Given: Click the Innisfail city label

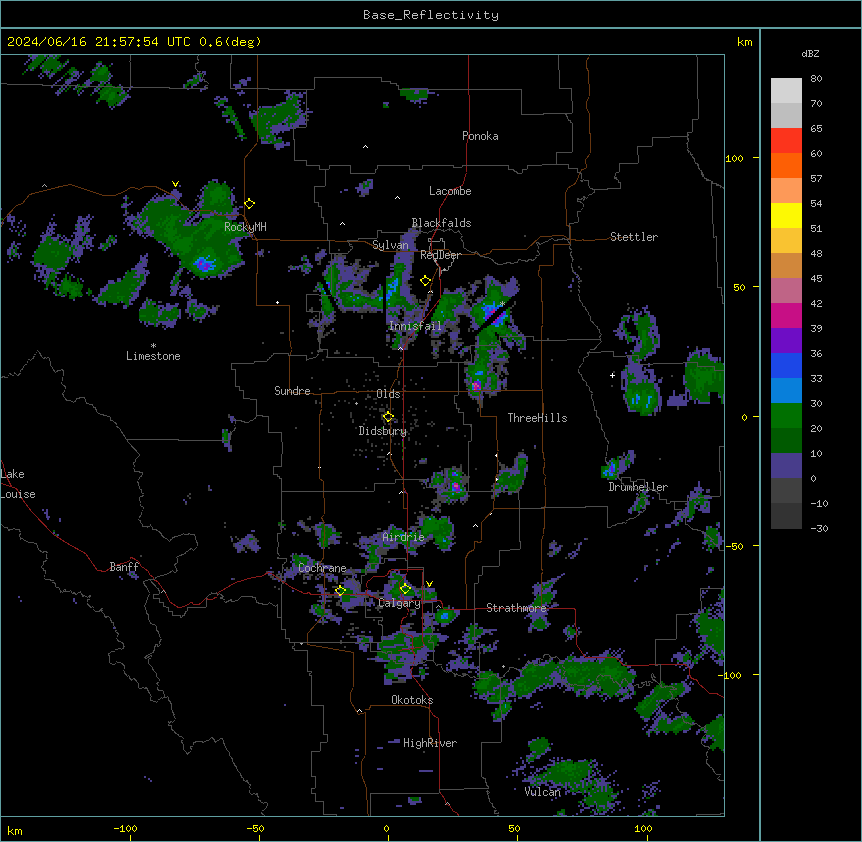Looking at the screenshot, I should pos(415,326).
